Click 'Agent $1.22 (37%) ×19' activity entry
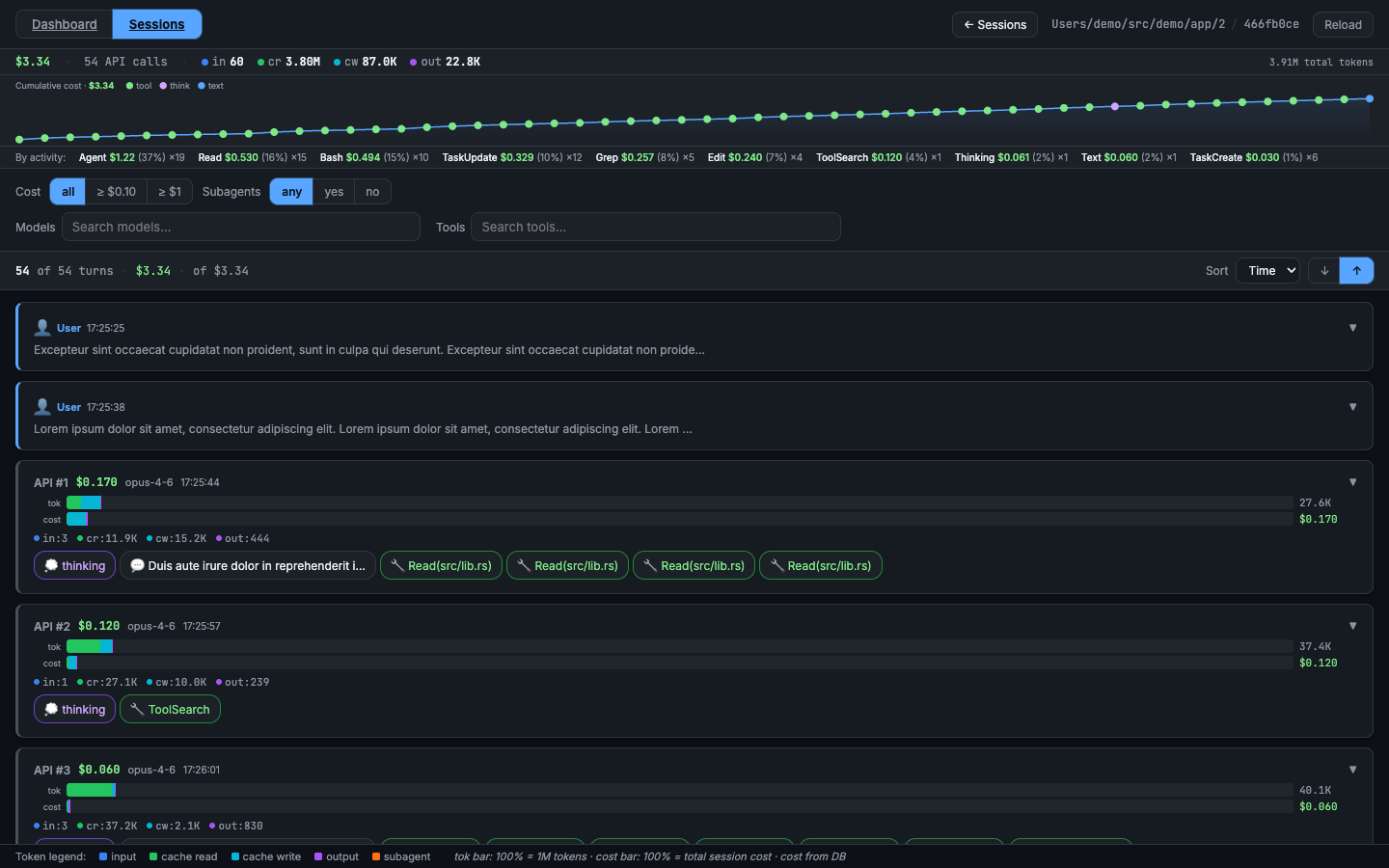This screenshot has height=868, width=1389. coord(131,157)
